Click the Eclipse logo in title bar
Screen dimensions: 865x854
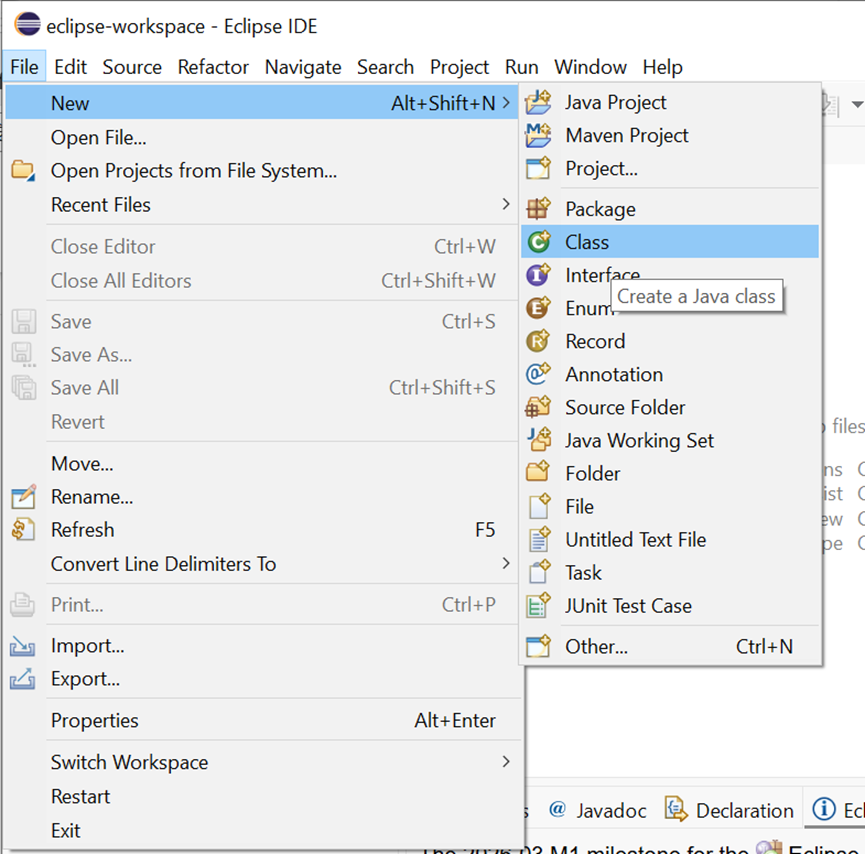(x=27, y=24)
